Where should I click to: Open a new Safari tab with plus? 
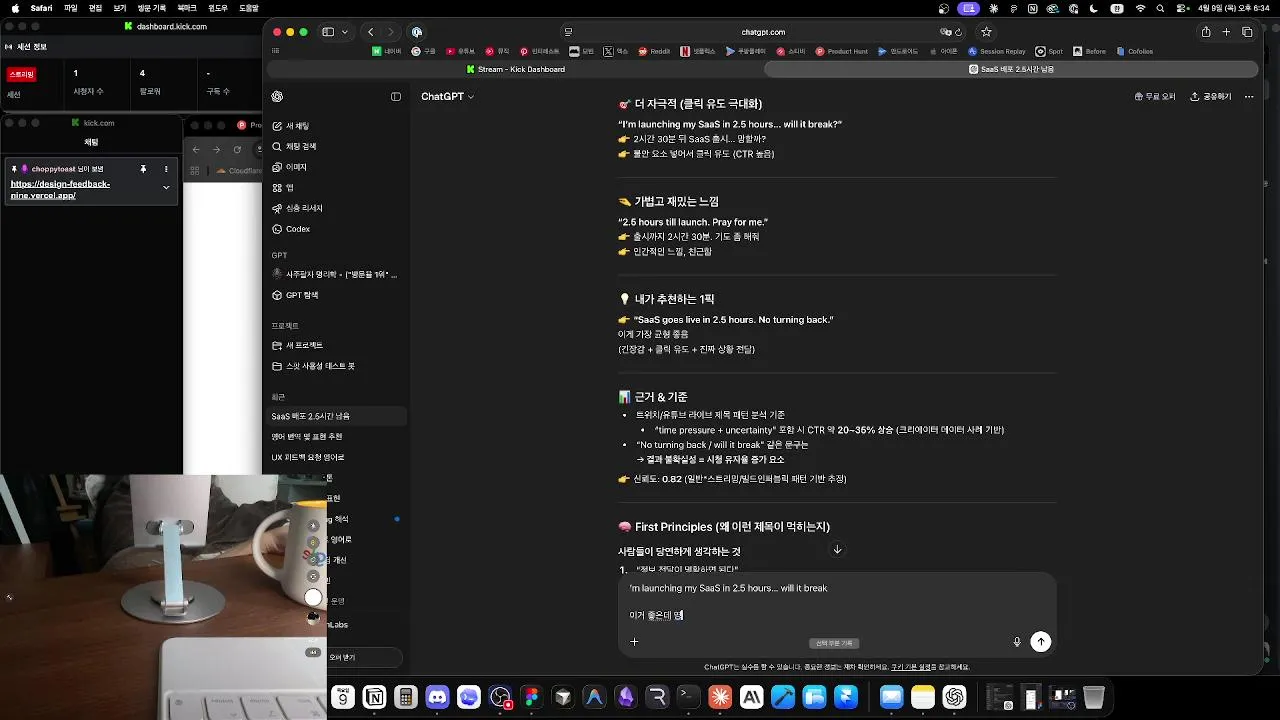1227,32
